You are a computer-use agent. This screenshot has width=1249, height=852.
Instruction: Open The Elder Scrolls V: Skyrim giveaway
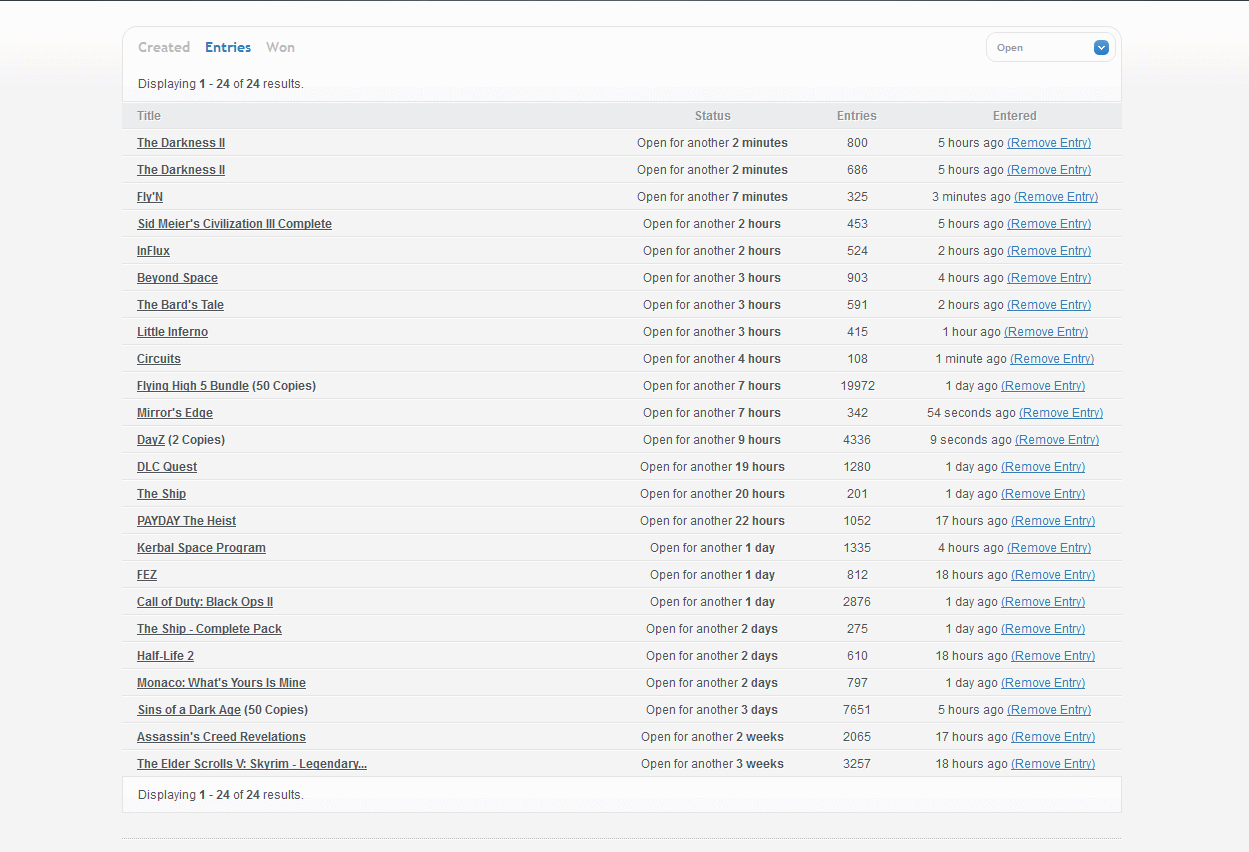coord(252,764)
